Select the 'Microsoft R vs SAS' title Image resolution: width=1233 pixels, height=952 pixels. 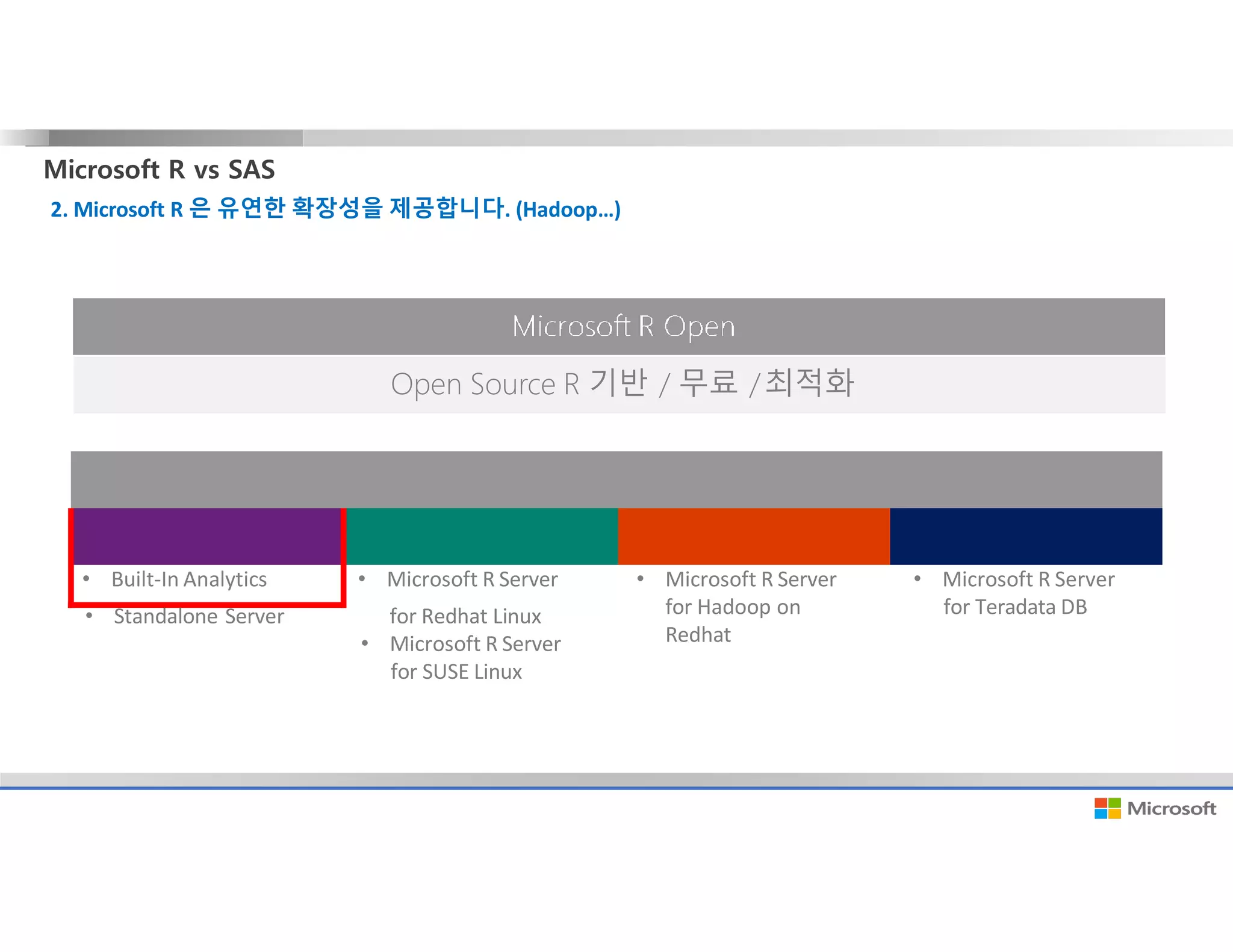[x=160, y=170]
